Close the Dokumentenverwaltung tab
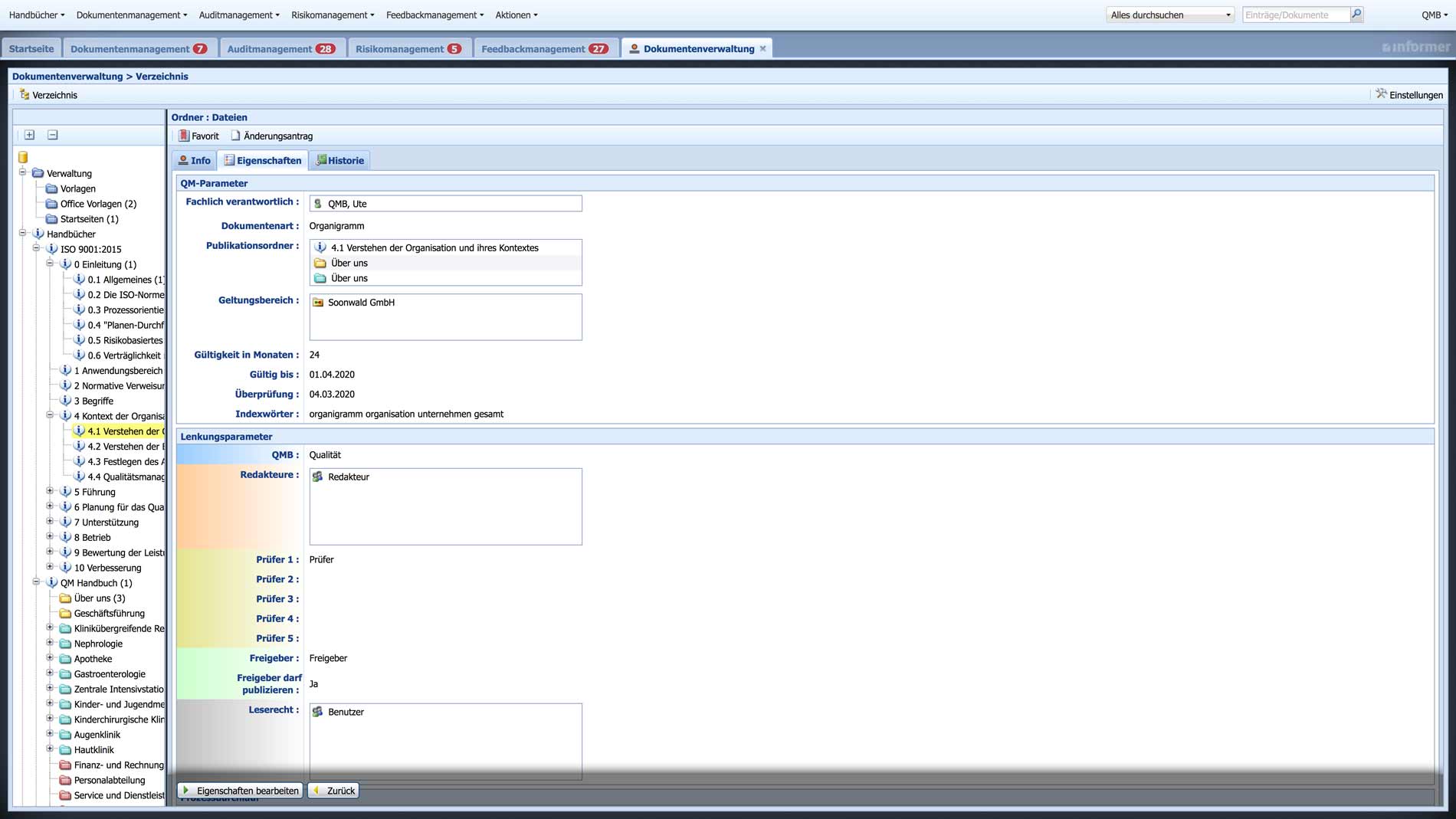 [762, 48]
